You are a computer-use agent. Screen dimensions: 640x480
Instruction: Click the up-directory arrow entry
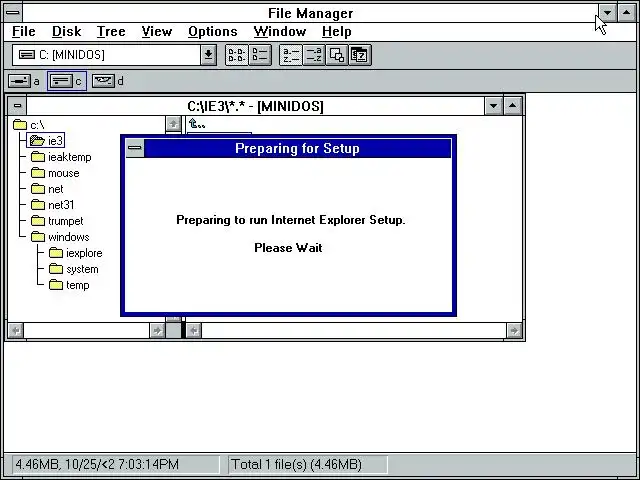click(197, 124)
